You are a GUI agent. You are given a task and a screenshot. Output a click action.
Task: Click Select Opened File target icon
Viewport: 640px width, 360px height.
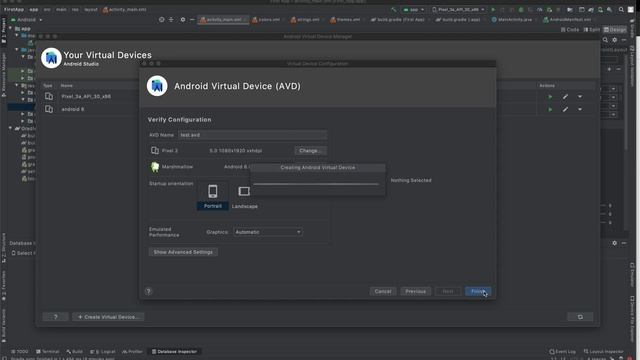[x=162, y=20]
